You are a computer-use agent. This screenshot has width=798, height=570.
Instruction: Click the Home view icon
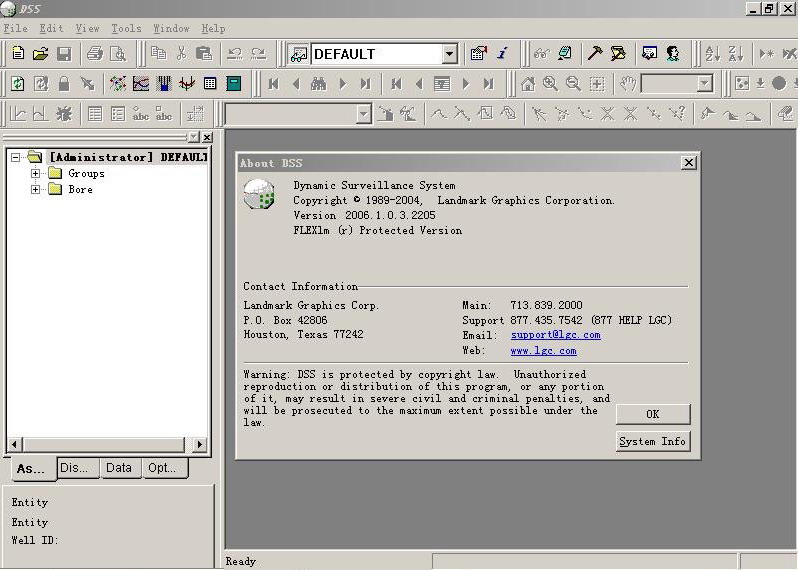pyautogui.click(x=528, y=83)
